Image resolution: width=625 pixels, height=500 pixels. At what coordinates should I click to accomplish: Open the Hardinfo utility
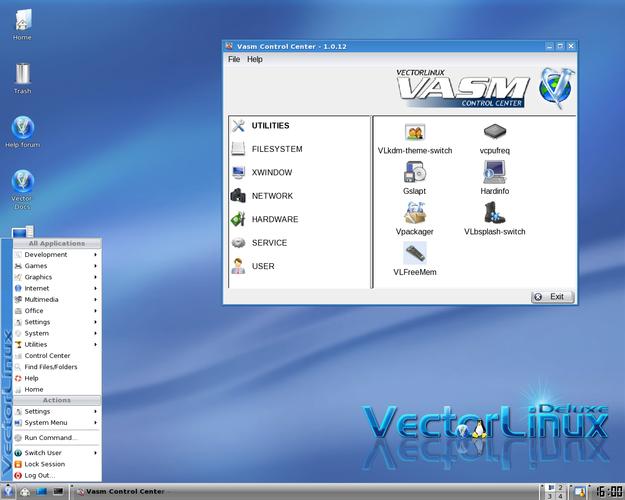tap(495, 178)
